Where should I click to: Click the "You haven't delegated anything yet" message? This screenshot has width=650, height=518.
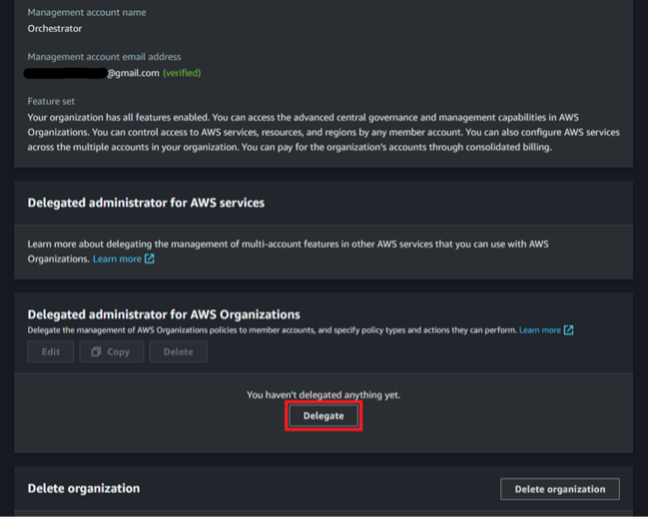click(323, 395)
